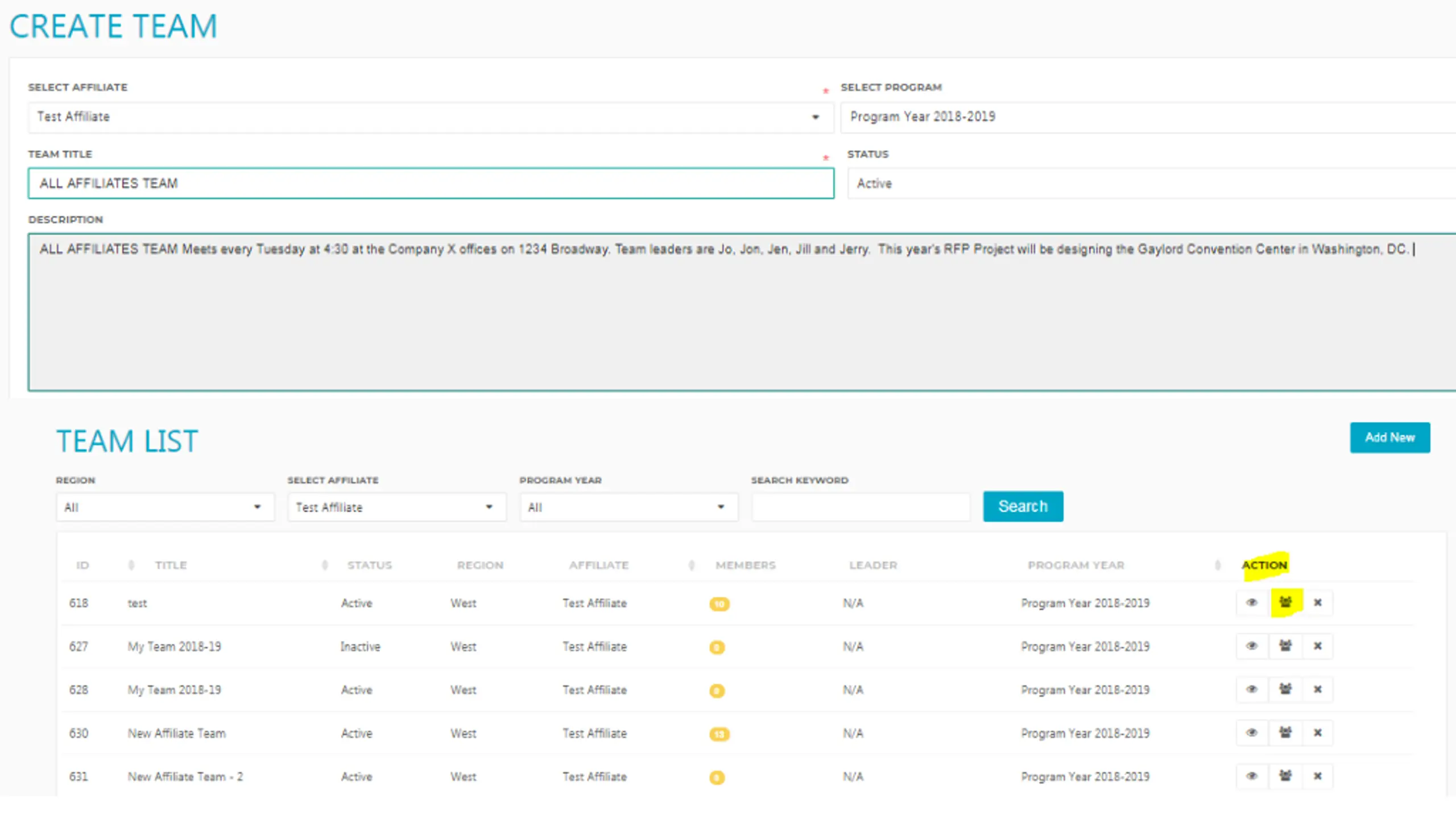Click the LEADER column header
Image resolution: width=1456 pixels, height=819 pixels.
click(873, 565)
